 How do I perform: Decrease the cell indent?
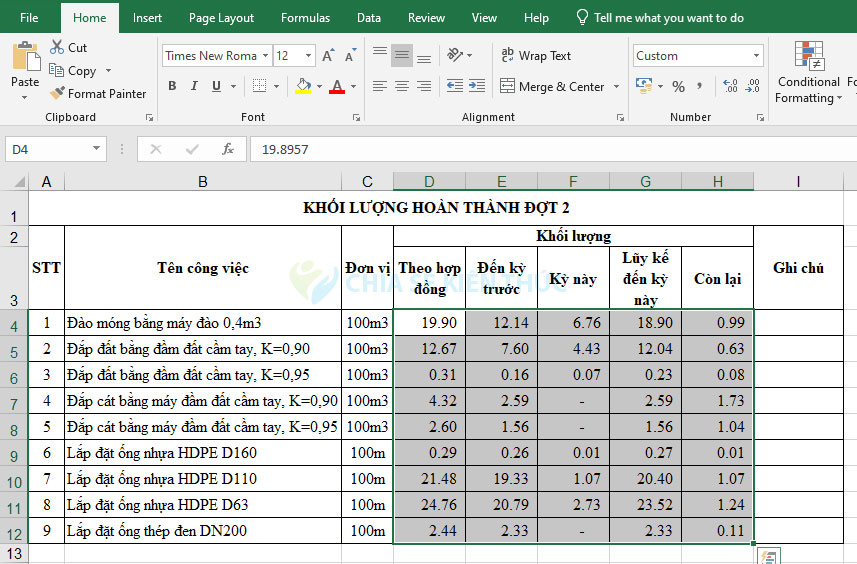click(x=455, y=86)
